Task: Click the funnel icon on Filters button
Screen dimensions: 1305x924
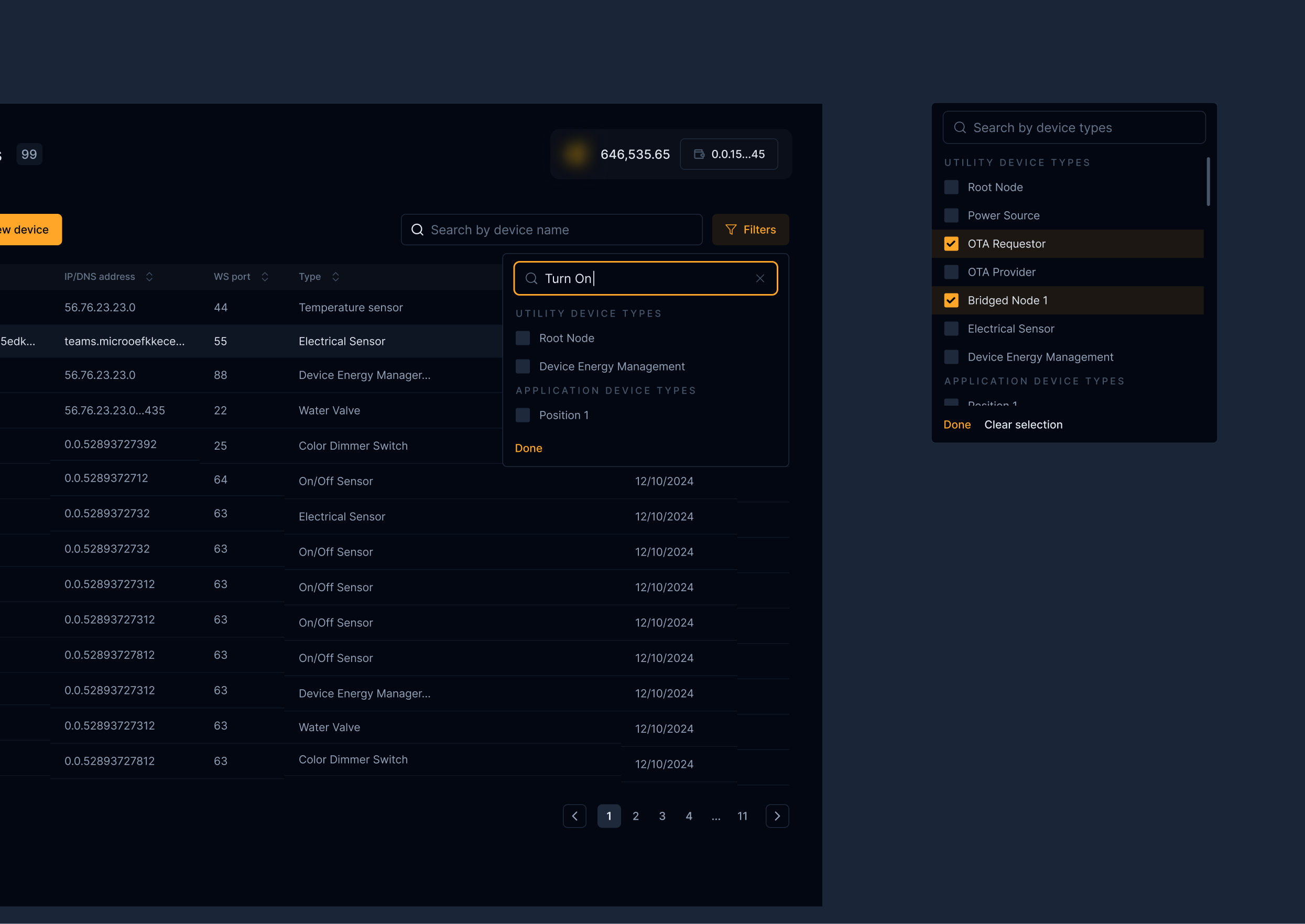Action: 731,229
